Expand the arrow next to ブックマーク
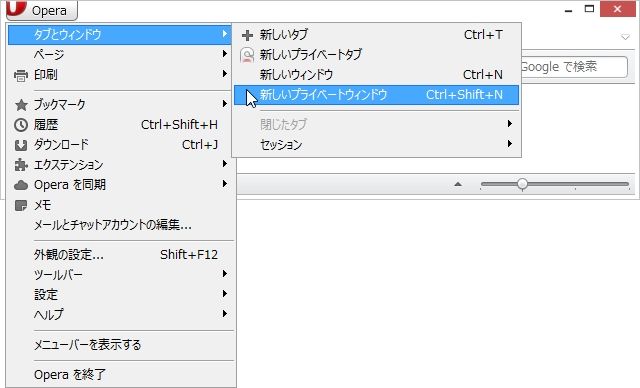The image size is (640, 388). (x=224, y=104)
